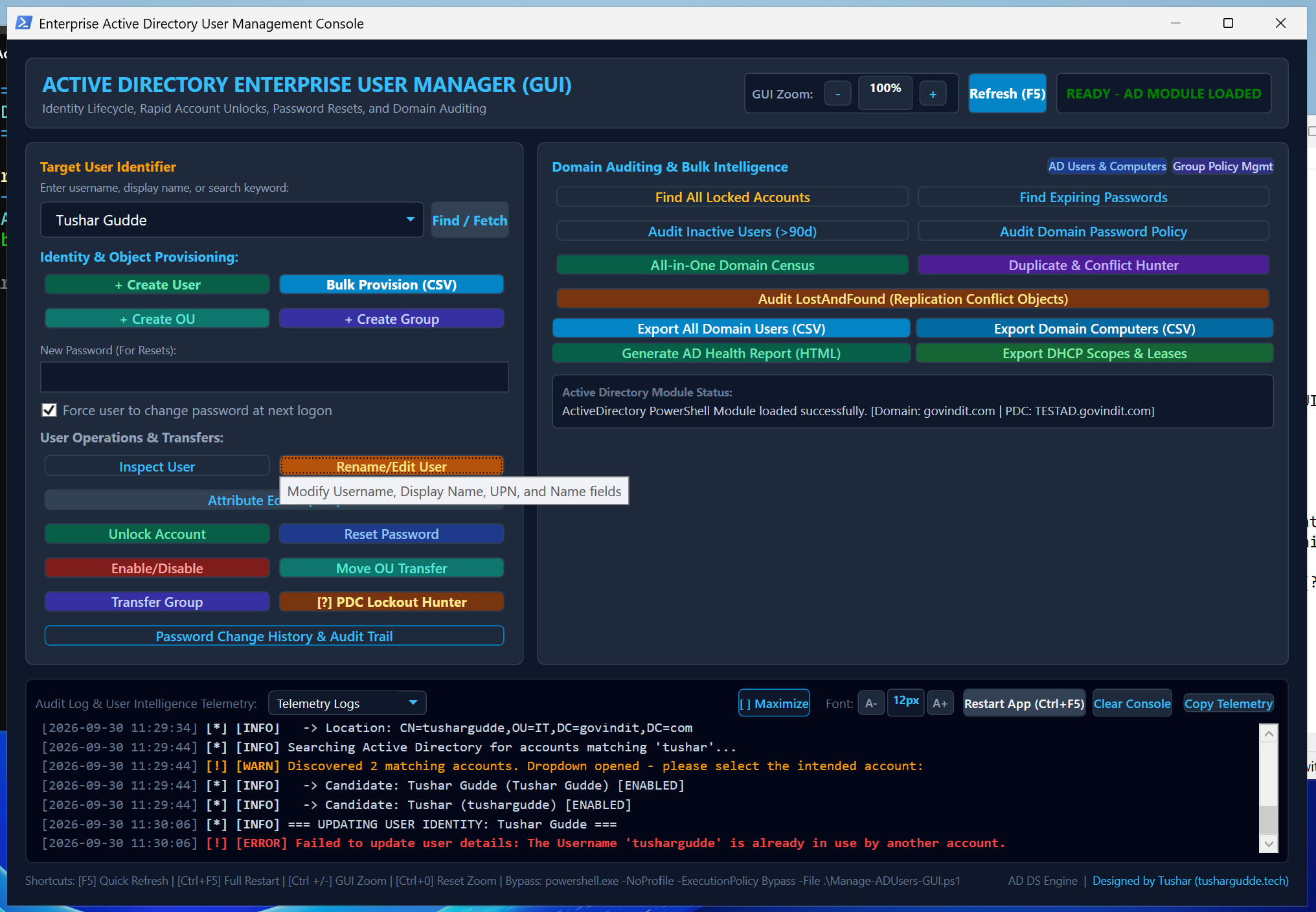Click Transfer Group button
1316x912 pixels.
(157, 602)
